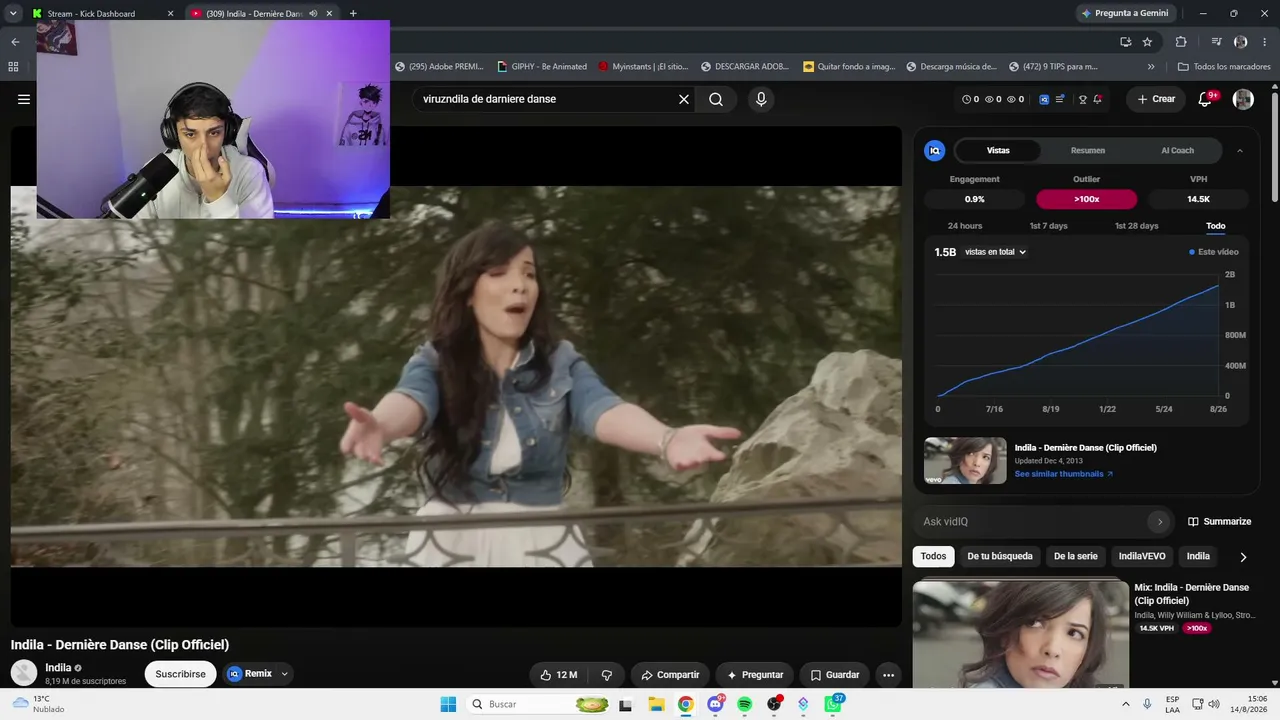Open a new browser tab
Image resolution: width=1280 pixels, height=720 pixels.
353,13
